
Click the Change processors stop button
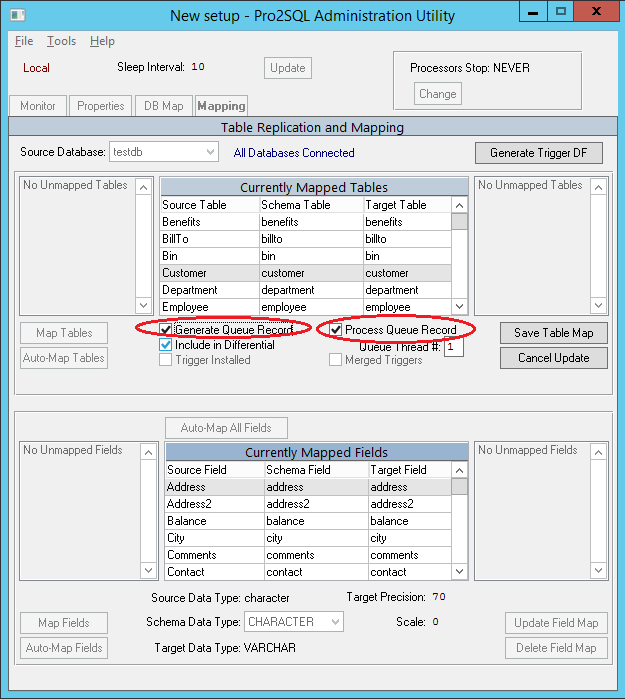point(437,94)
